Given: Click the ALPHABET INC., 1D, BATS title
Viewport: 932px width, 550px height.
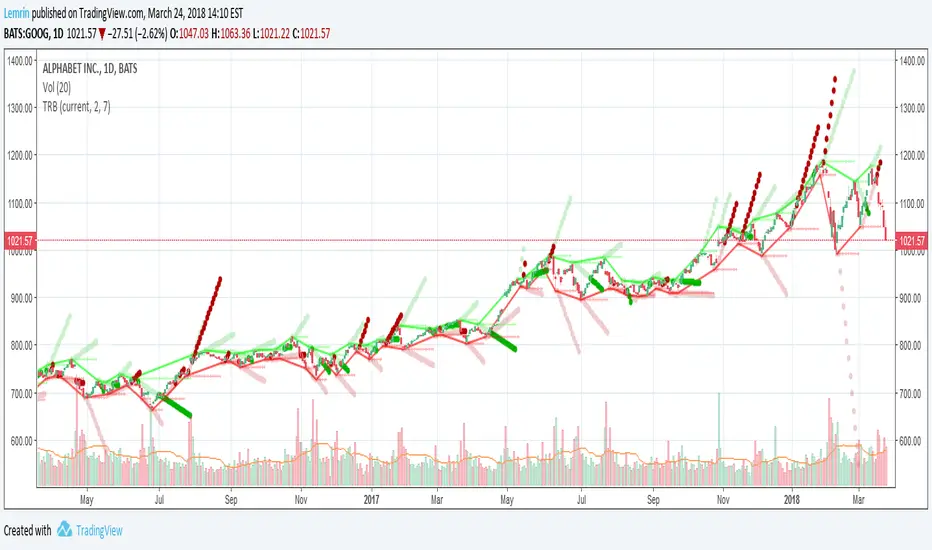Looking at the screenshot, I should [90, 68].
